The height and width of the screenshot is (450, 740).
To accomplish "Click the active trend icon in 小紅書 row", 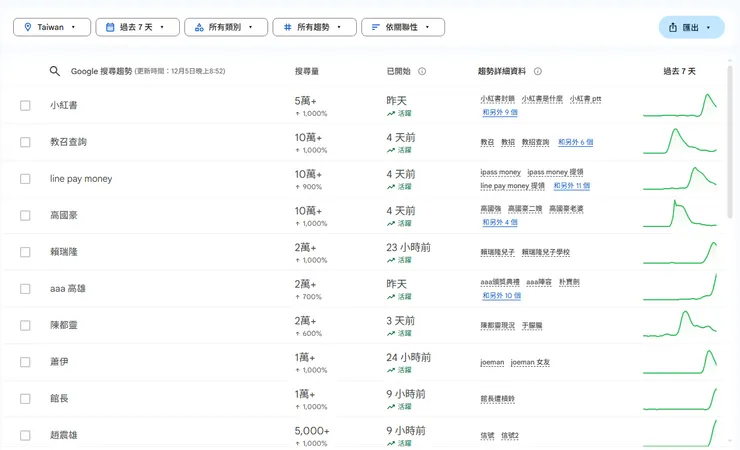I will [391, 114].
